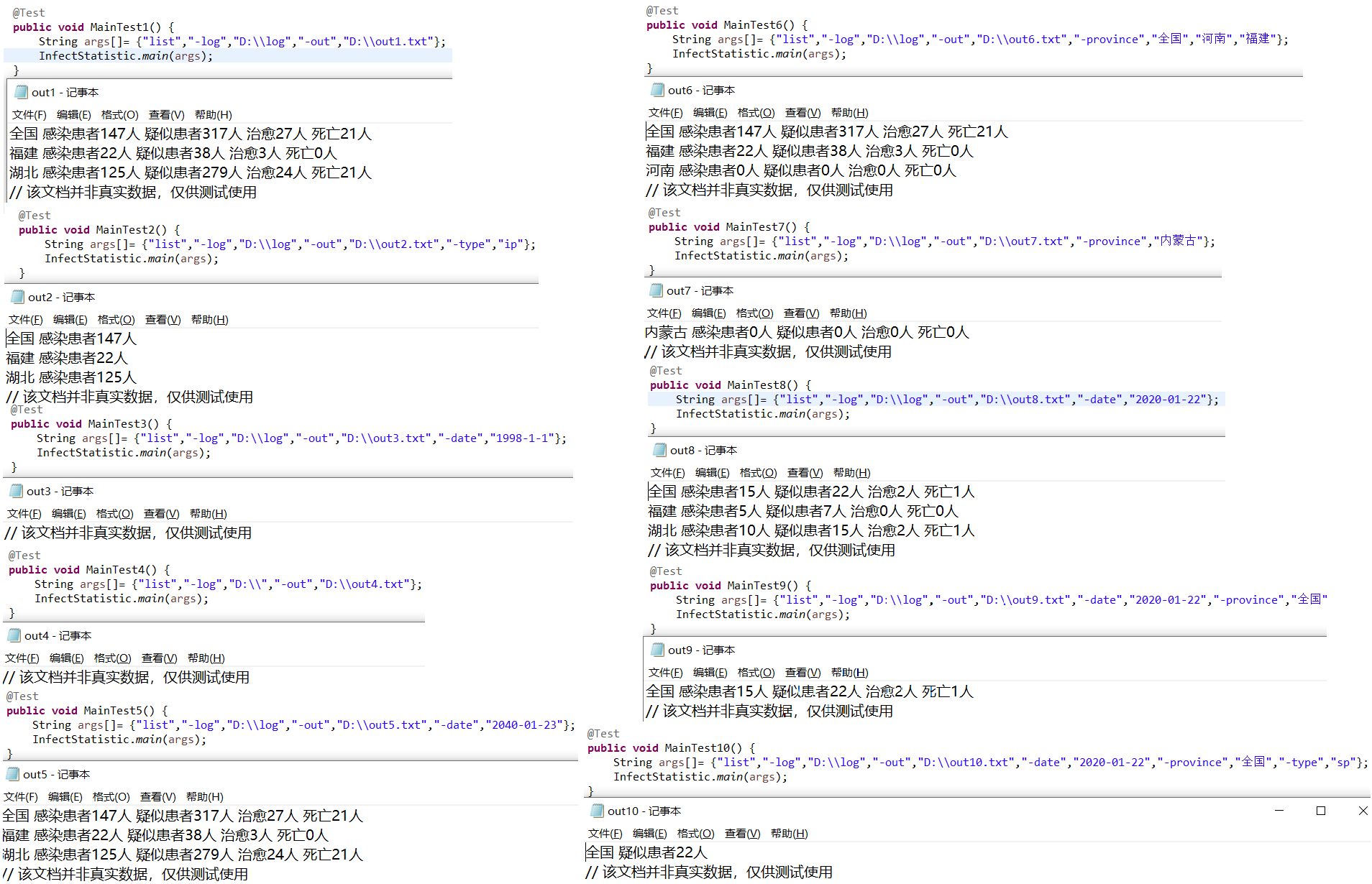Open the 帮助(H) menu in out5 Notepad
Image resolution: width=1372 pixels, height=884 pixels.
point(205,797)
